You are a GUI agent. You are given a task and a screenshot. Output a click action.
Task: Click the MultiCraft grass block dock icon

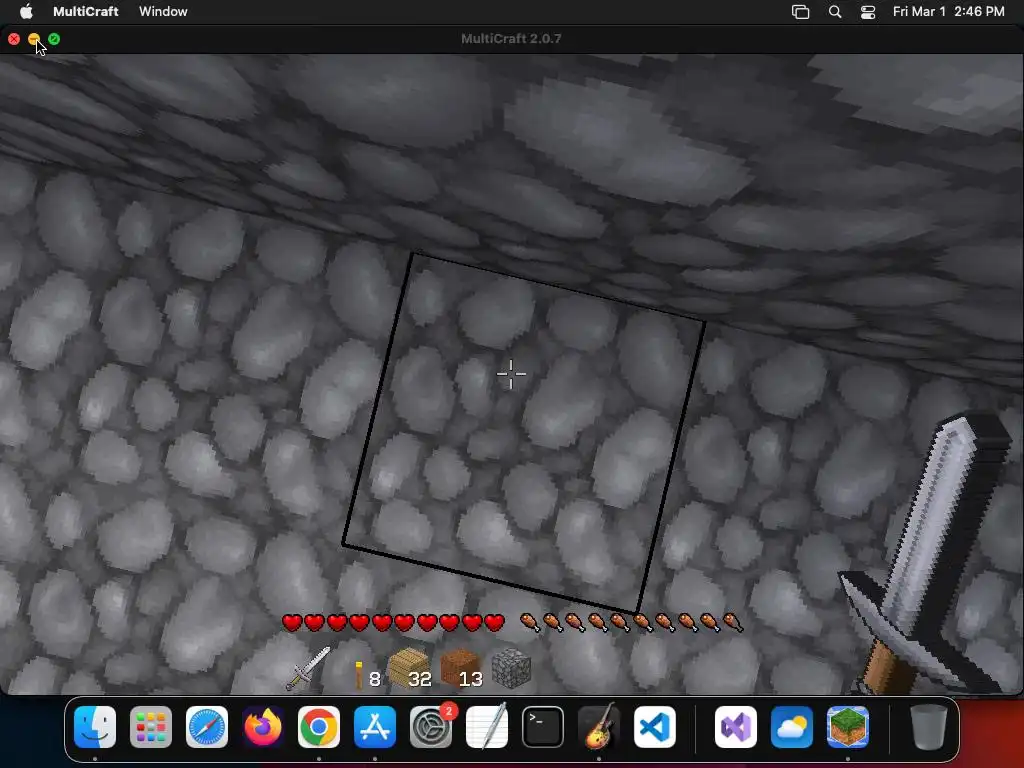coord(848,727)
